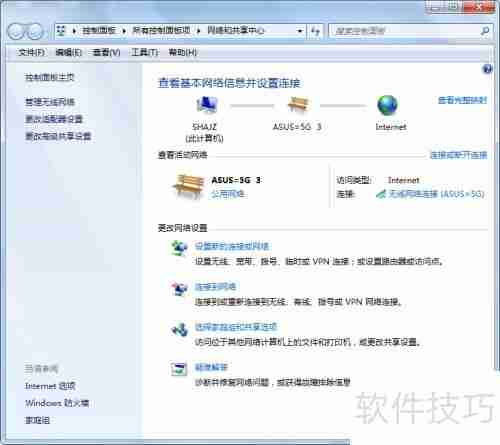Select 所有控制面板项 in address breadcrumb

161,31
